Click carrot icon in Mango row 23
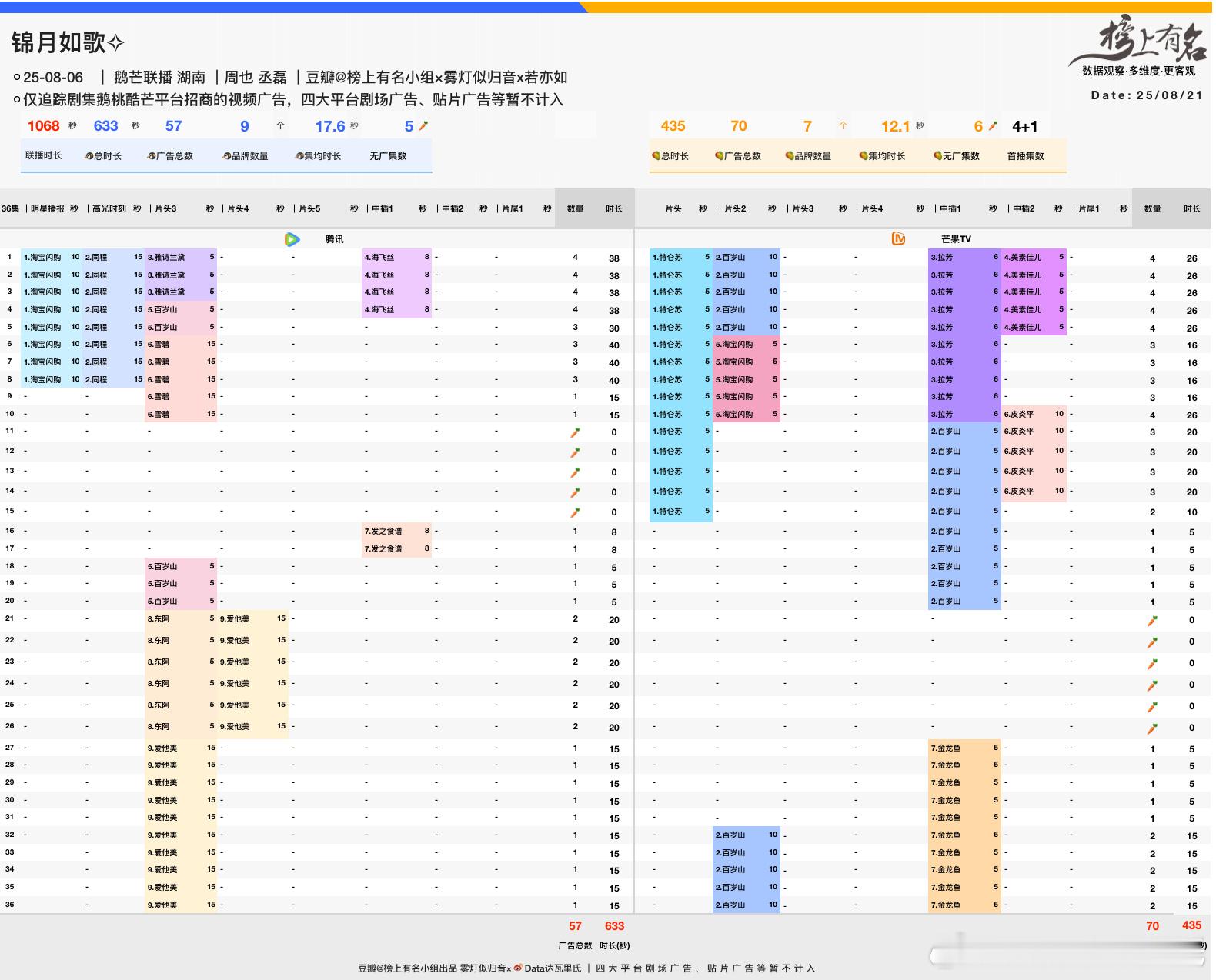The height and width of the screenshot is (980, 1216). coord(1152,664)
